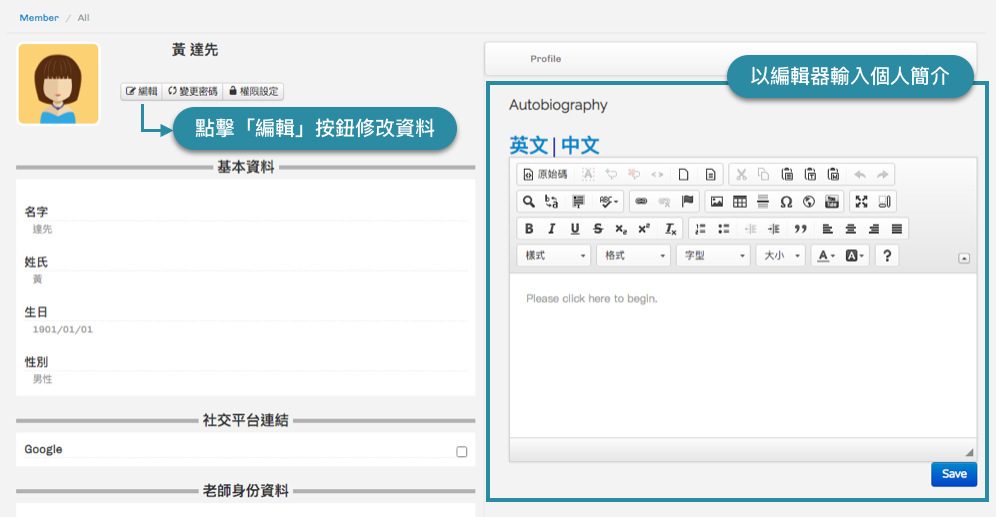This screenshot has height=517, width=996.
Task: Insert special character with omega icon
Action: tap(786, 202)
